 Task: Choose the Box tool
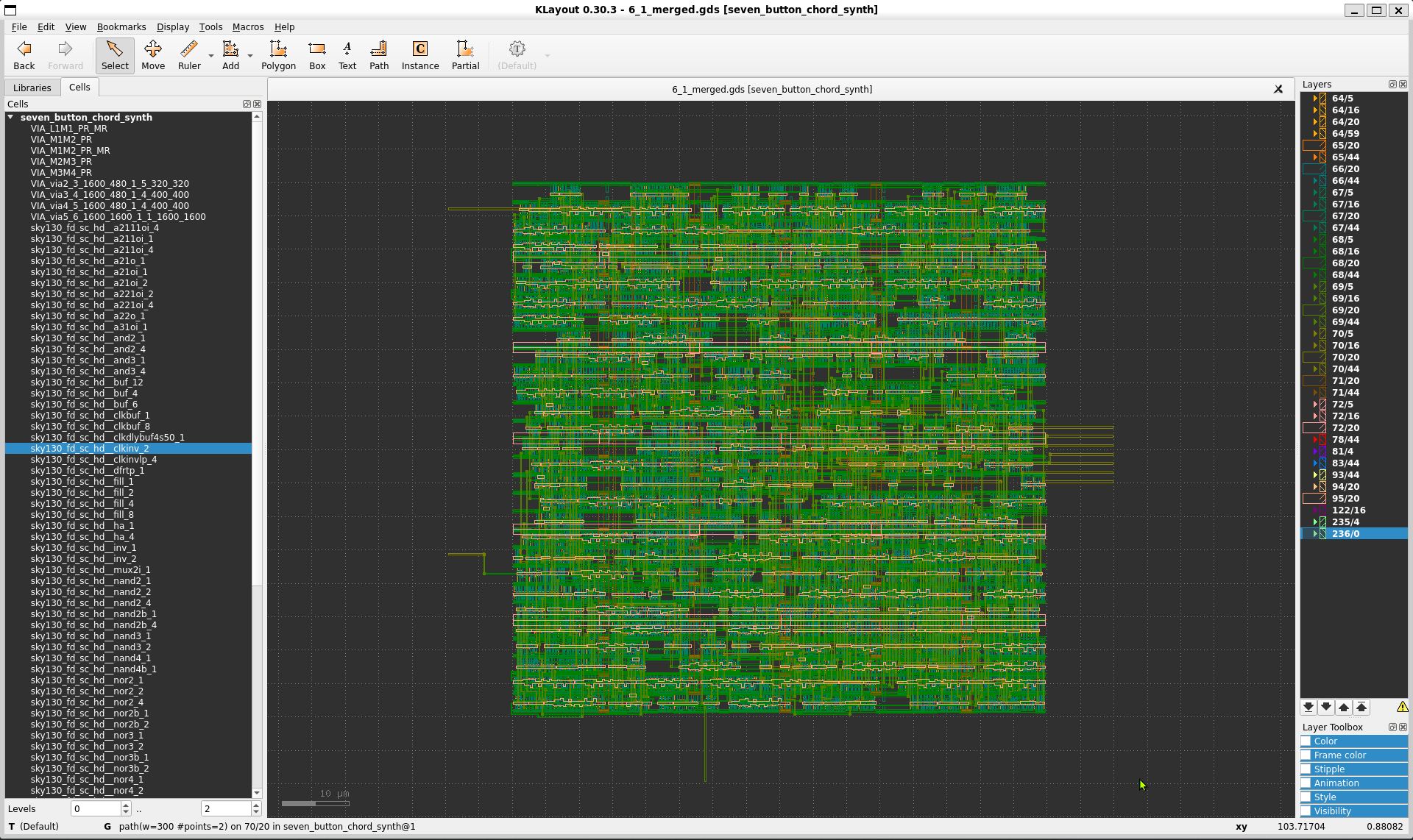317,55
